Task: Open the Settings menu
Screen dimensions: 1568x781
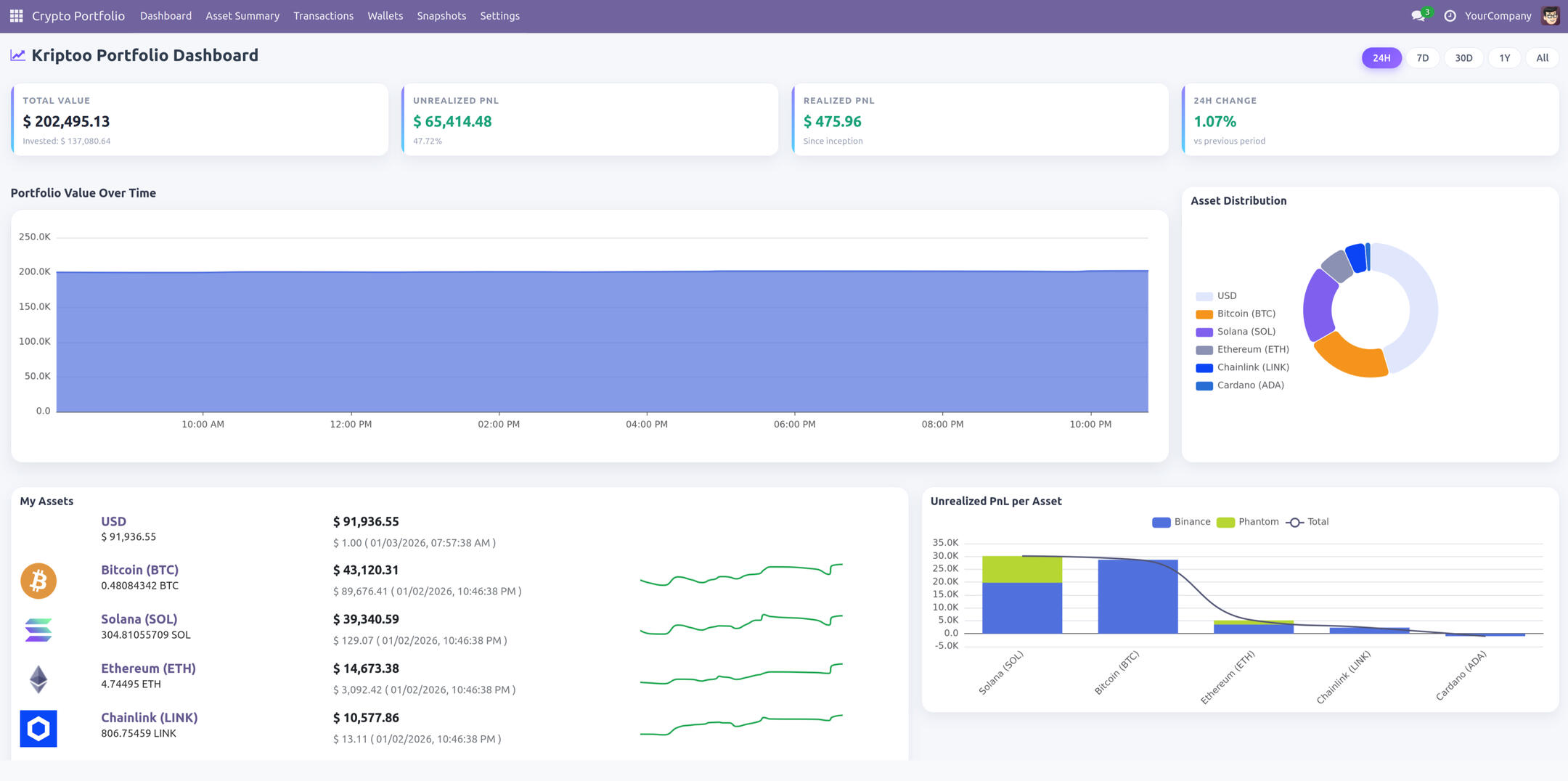Action: (x=499, y=16)
